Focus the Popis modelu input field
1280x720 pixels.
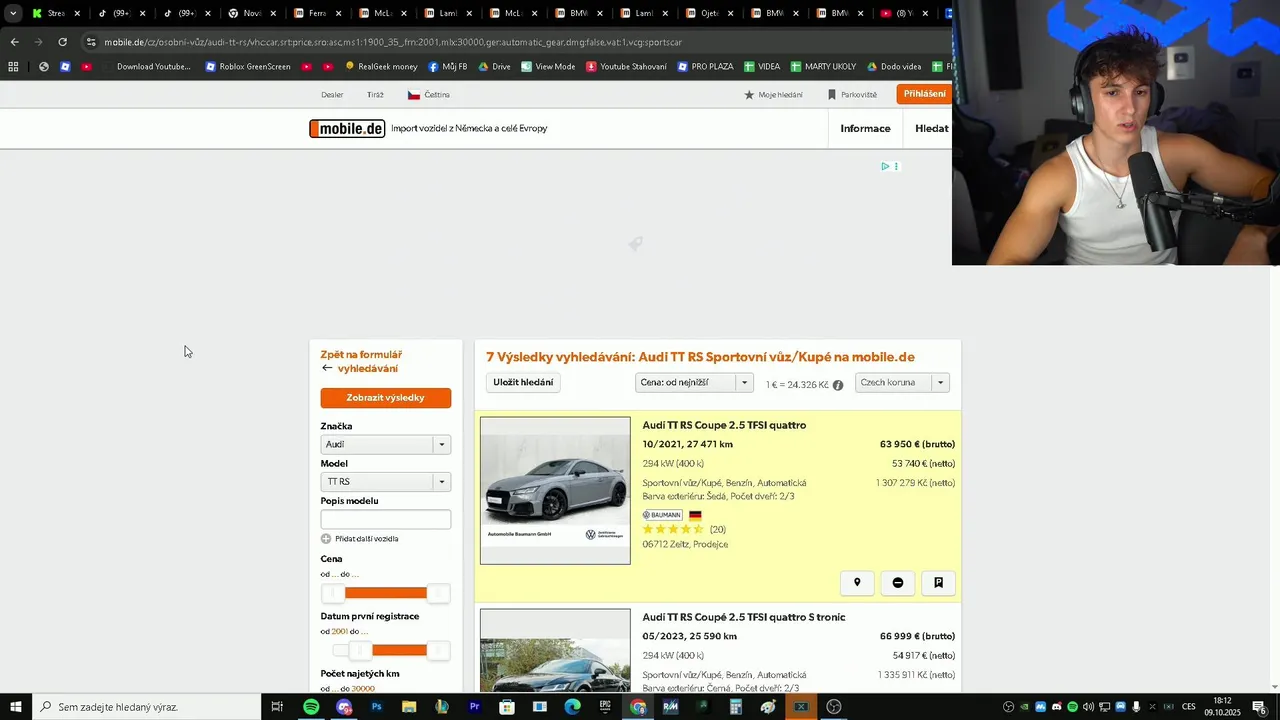(385, 519)
